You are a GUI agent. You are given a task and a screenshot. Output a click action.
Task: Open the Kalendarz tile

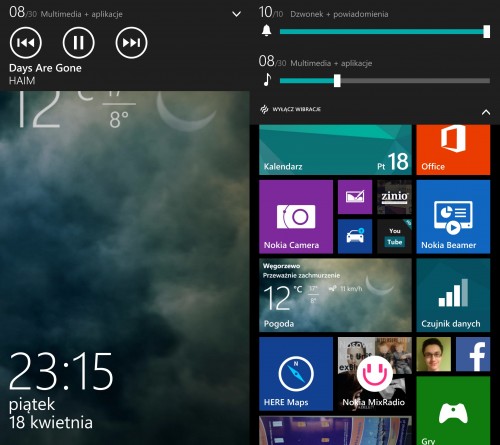click(335, 150)
